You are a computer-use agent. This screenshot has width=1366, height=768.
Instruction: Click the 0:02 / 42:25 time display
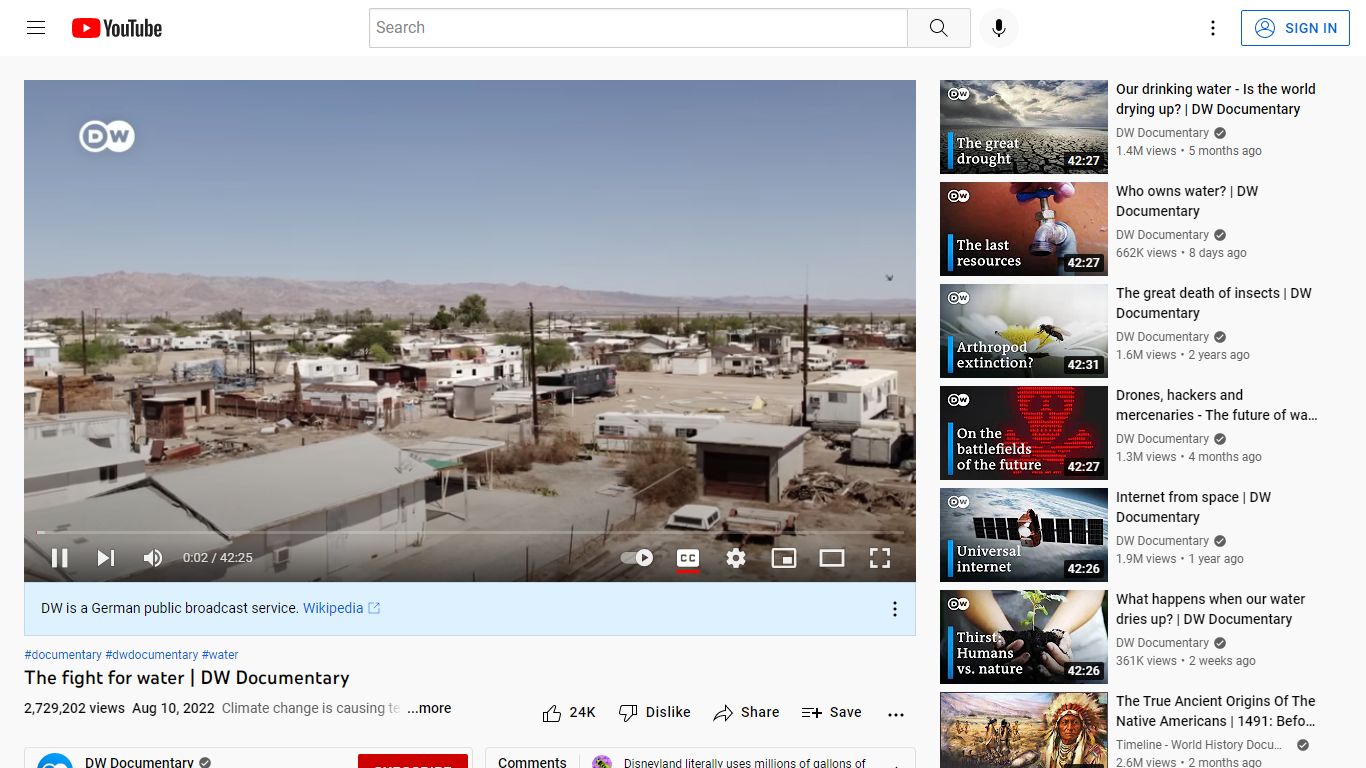click(x=218, y=558)
